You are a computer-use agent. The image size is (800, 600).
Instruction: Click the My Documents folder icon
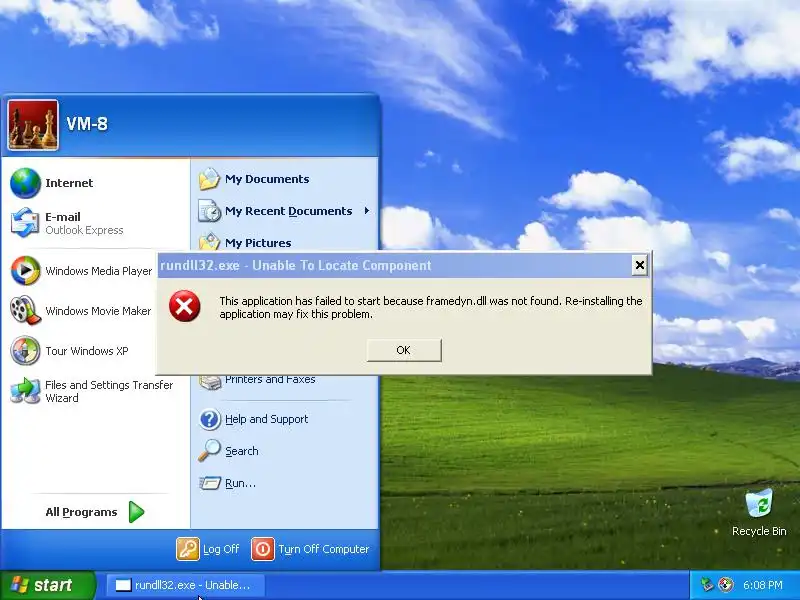coord(209,179)
